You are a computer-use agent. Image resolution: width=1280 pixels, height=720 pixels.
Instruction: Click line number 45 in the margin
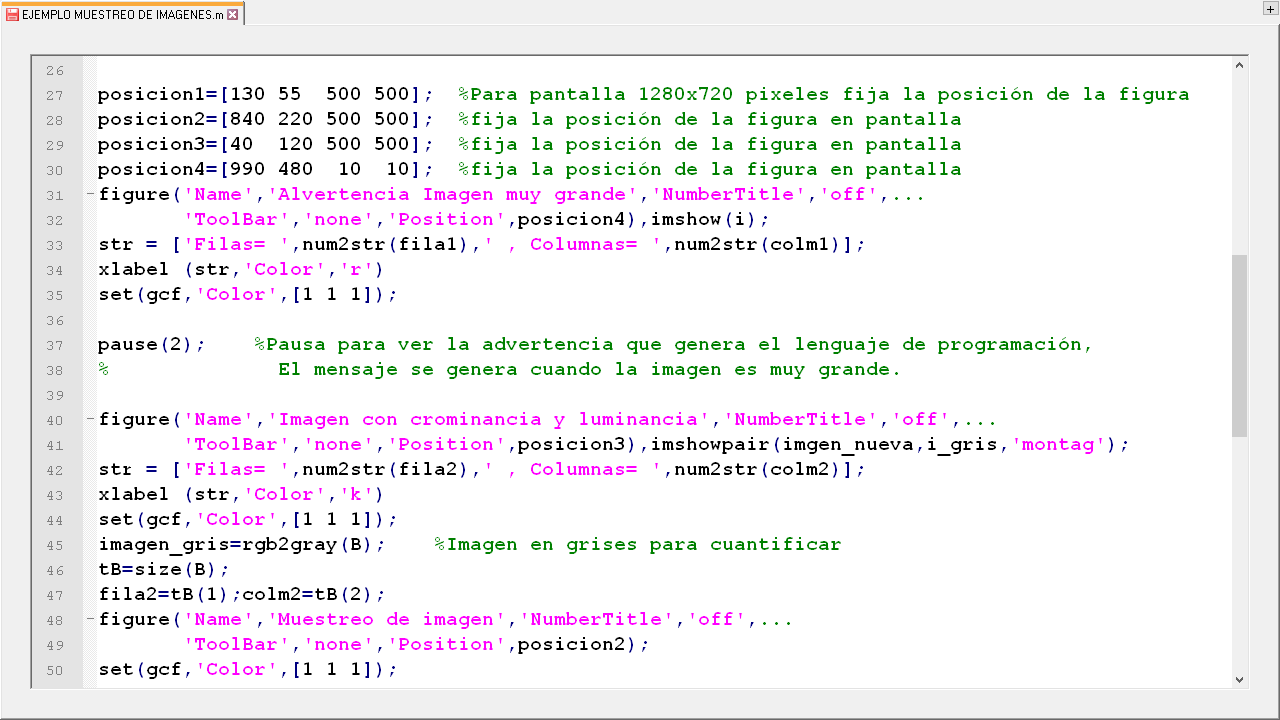click(x=54, y=545)
